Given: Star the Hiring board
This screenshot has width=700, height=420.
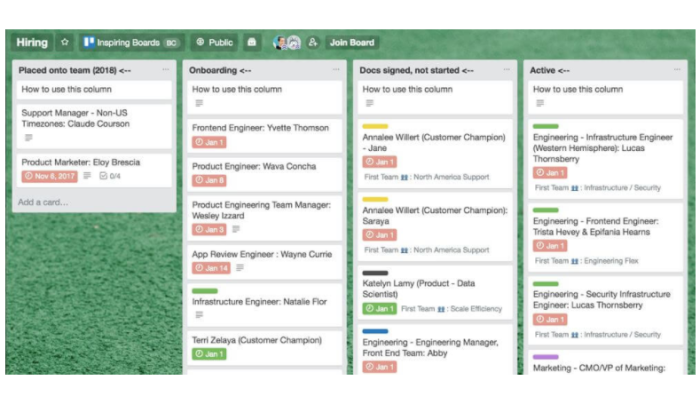Looking at the screenshot, I should click(x=65, y=42).
